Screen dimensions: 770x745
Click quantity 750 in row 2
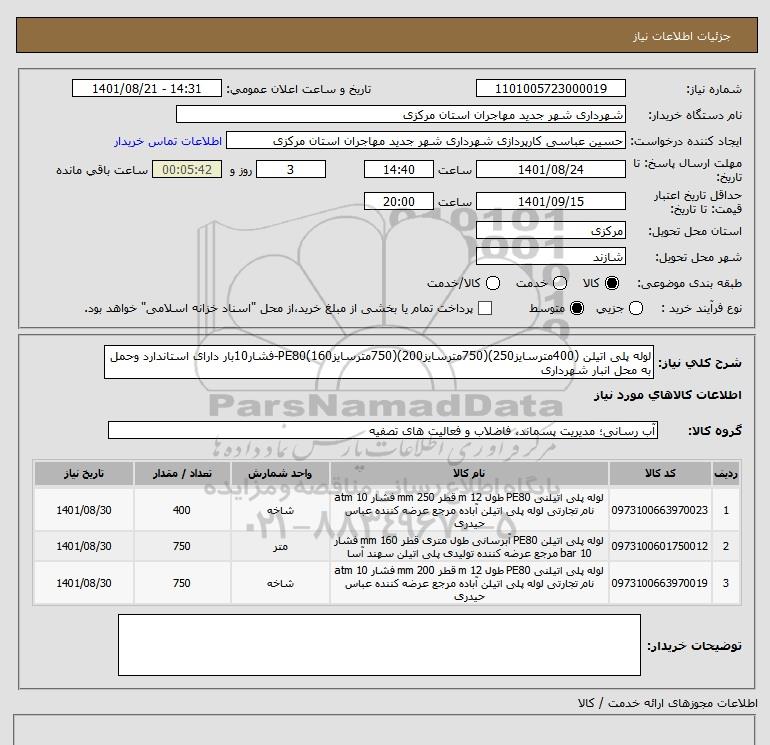tap(182, 546)
